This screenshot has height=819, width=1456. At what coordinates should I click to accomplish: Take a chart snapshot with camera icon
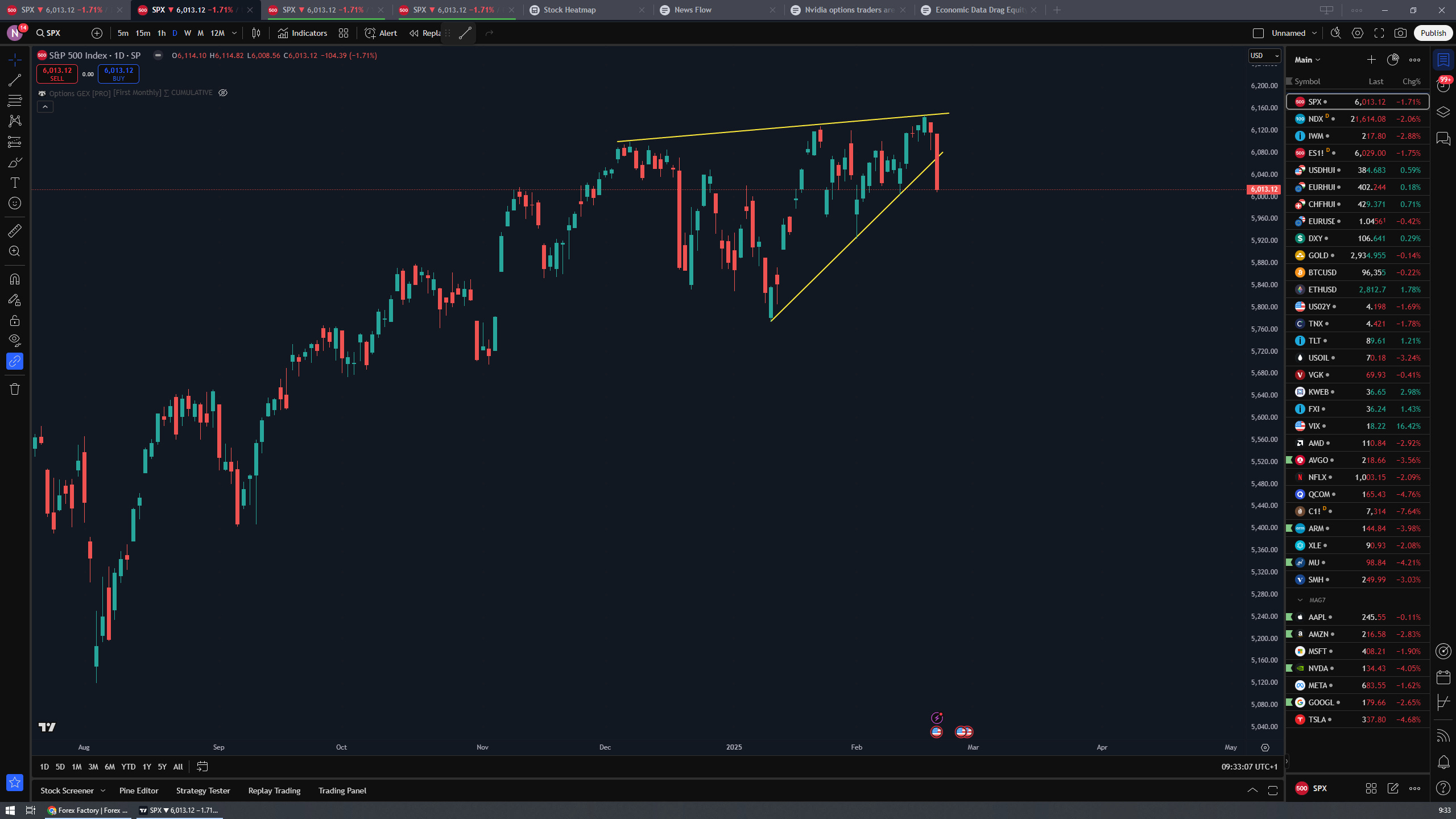1400,33
